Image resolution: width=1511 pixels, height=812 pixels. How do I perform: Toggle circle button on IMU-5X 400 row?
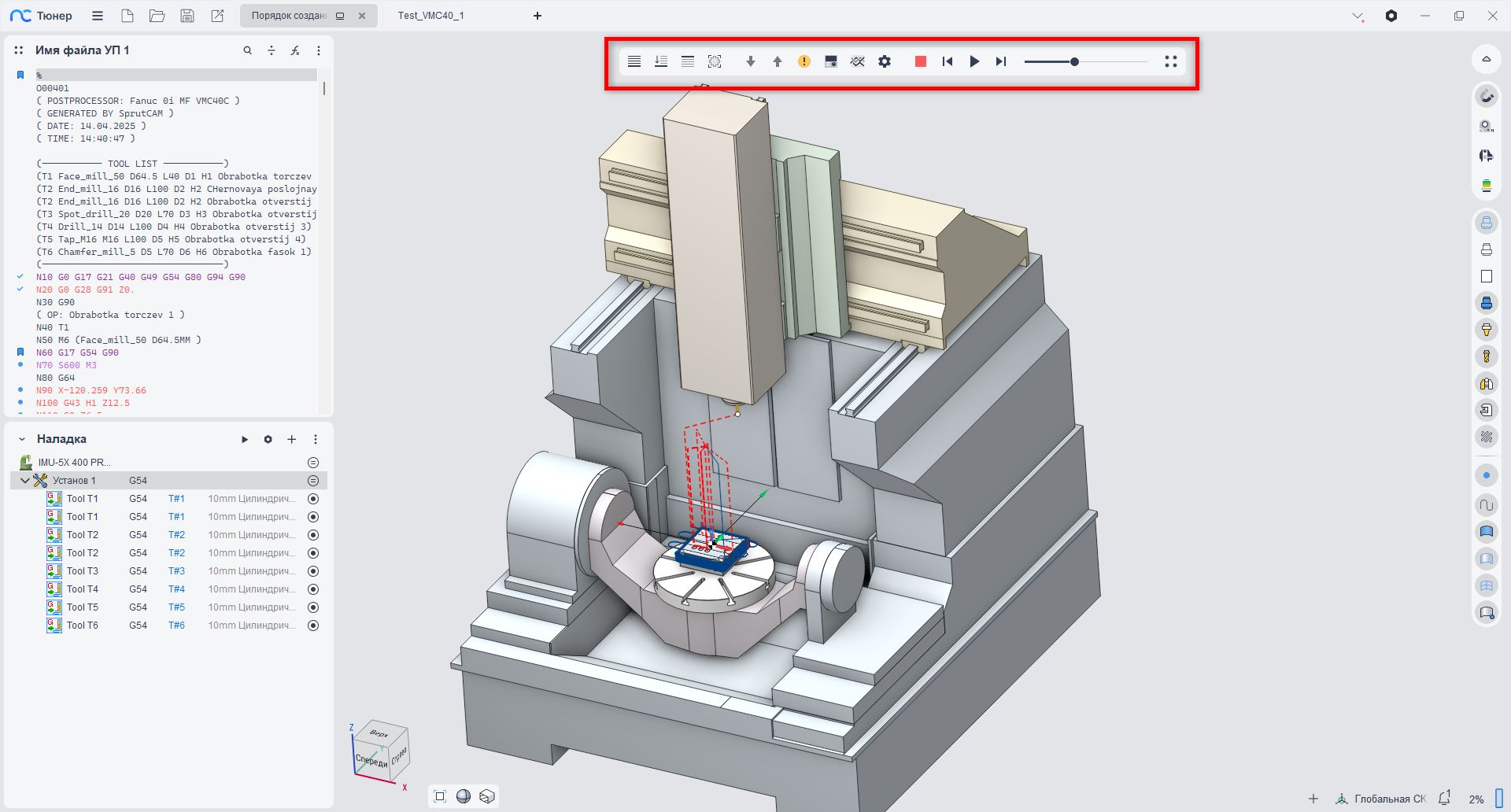coord(313,463)
